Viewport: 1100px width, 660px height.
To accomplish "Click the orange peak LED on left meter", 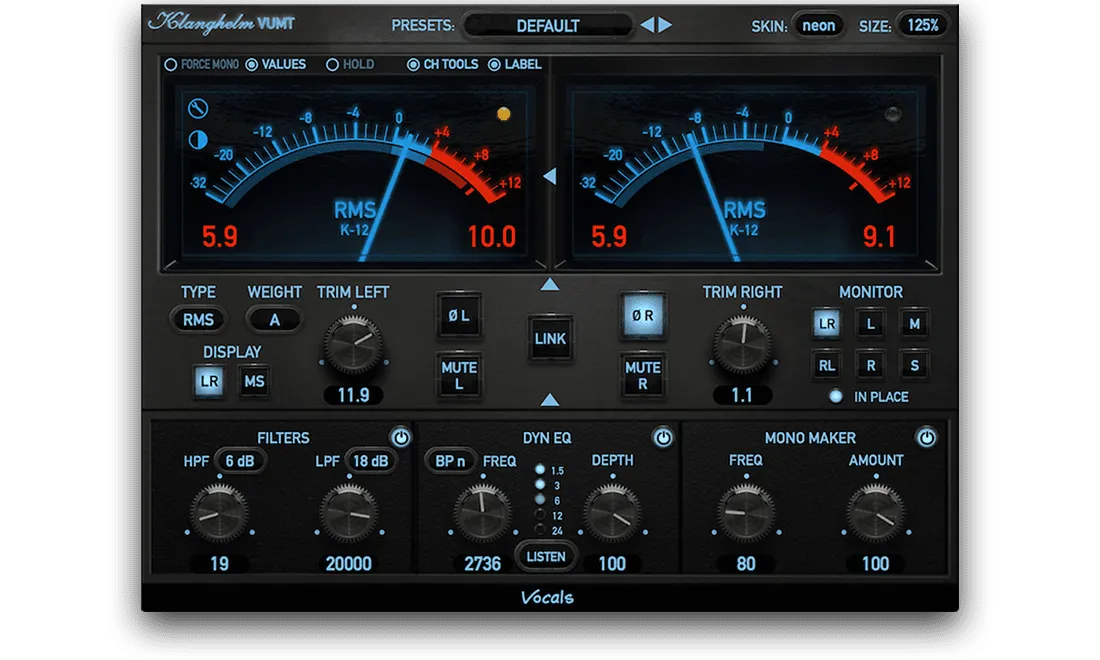I will [x=504, y=114].
